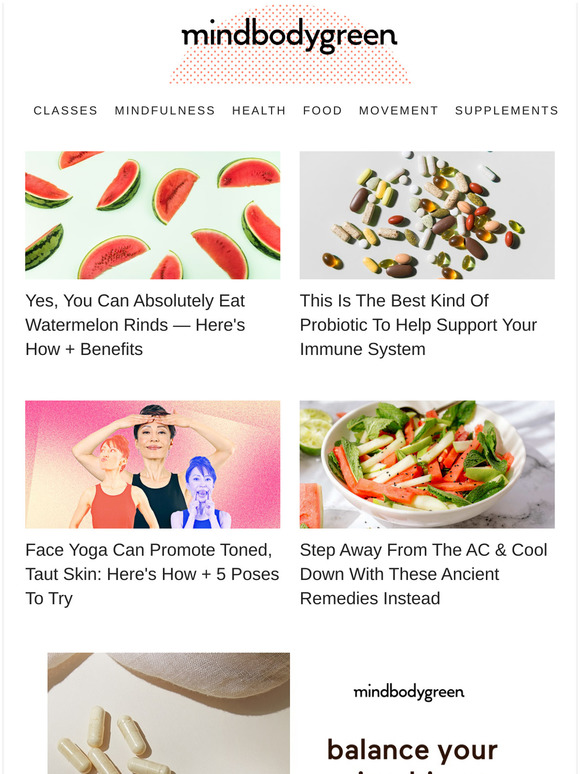Open the Food navigation link
This screenshot has width=580, height=774.
[x=322, y=111]
